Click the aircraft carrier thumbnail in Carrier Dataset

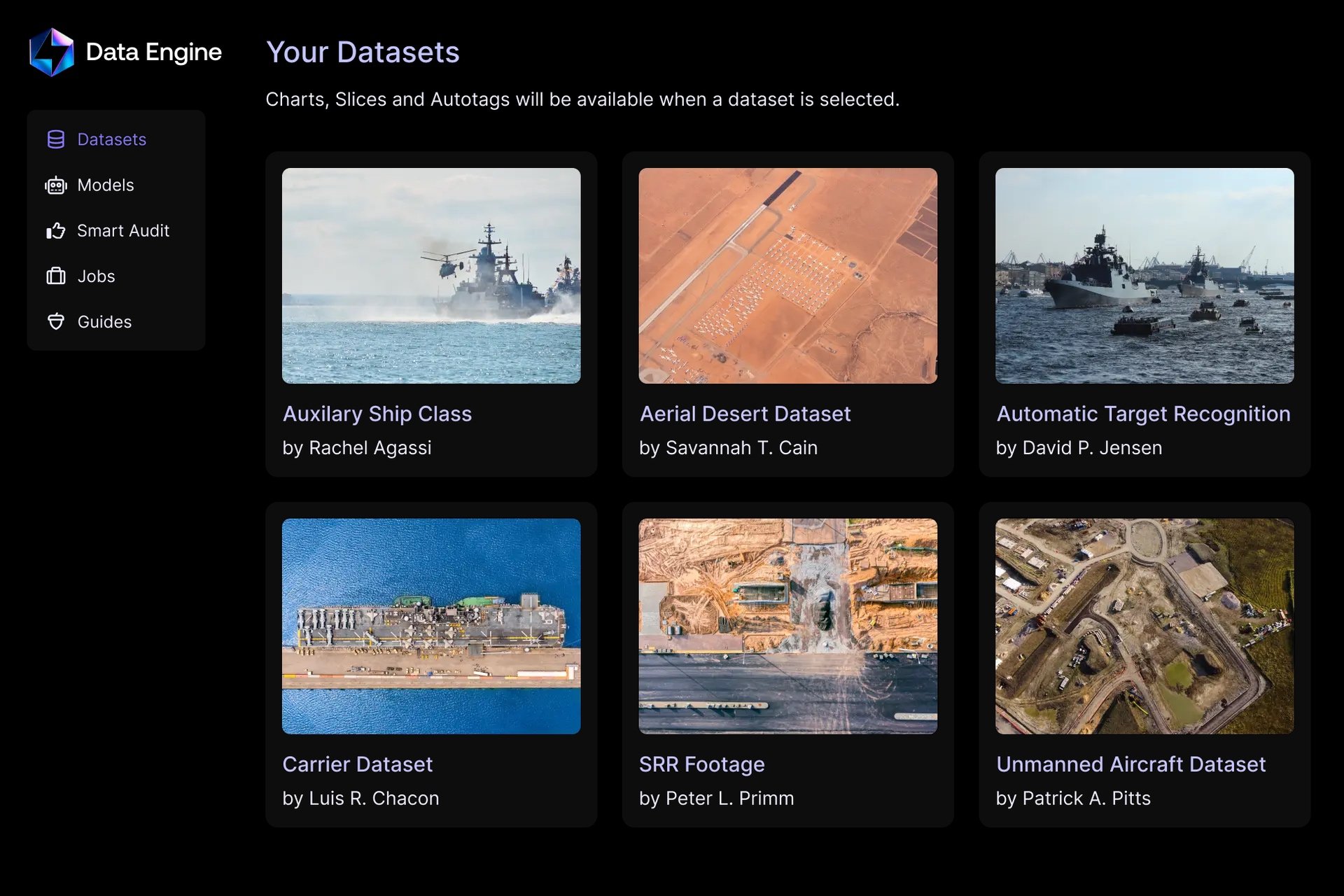[430, 626]
